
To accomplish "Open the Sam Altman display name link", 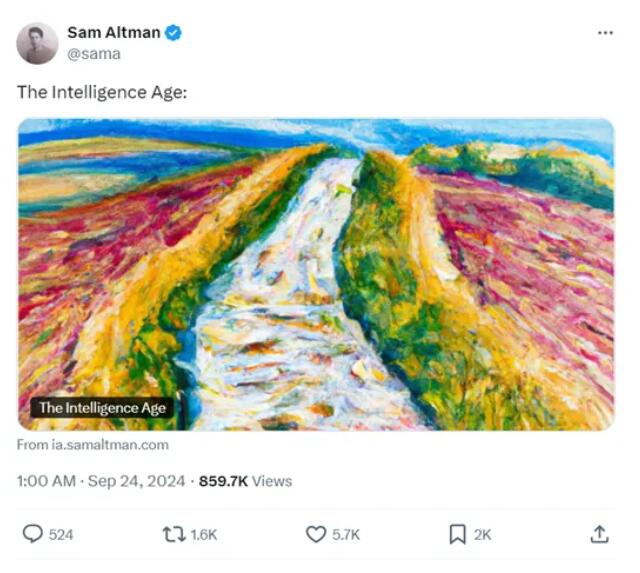I will (x=113, y=33).
